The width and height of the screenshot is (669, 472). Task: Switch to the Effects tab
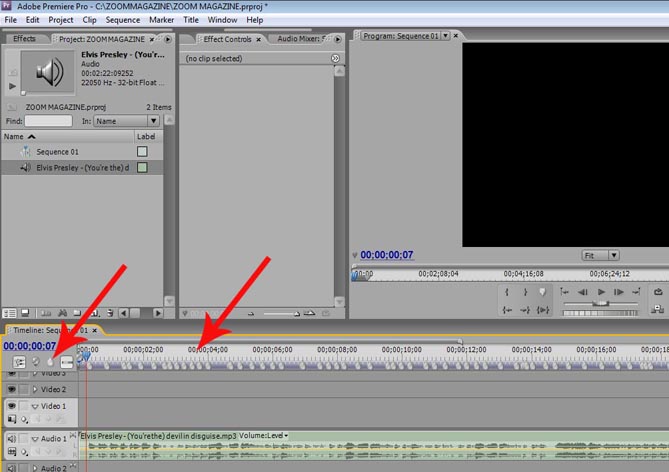pyautogui.click(x=24, y=39)
